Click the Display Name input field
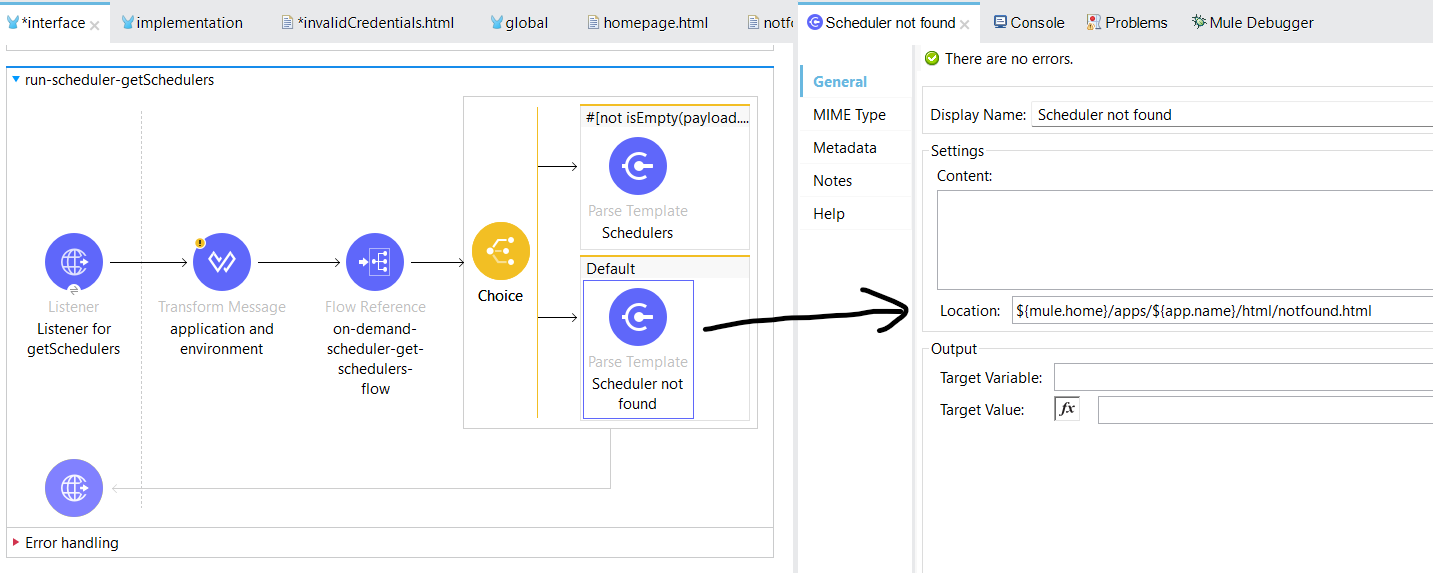Image resolution: width=1433 pixels, height=573 pixels. [1230, 115]
